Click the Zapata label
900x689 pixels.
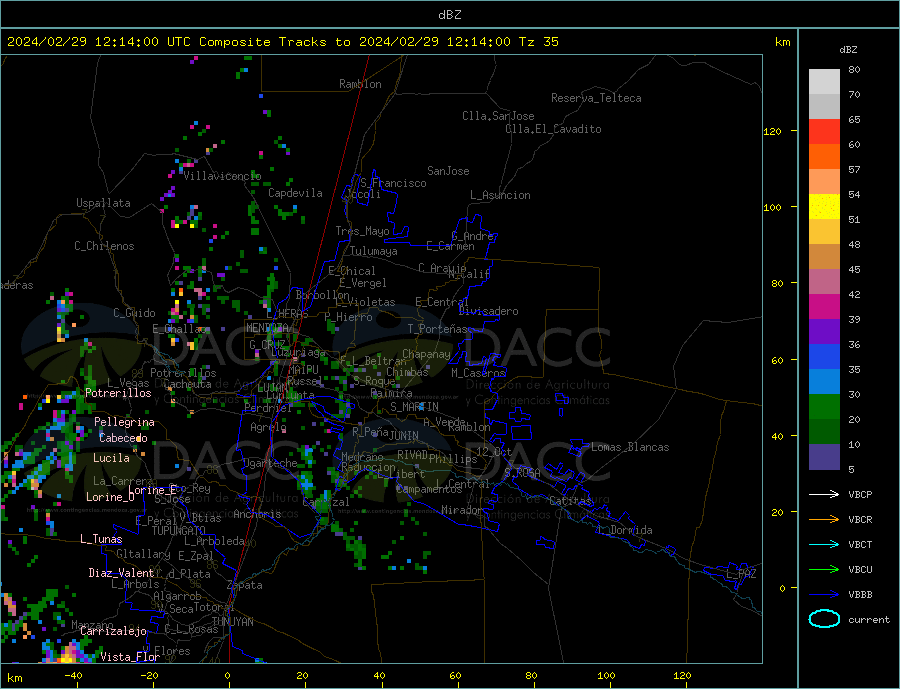tap(245, 585)
